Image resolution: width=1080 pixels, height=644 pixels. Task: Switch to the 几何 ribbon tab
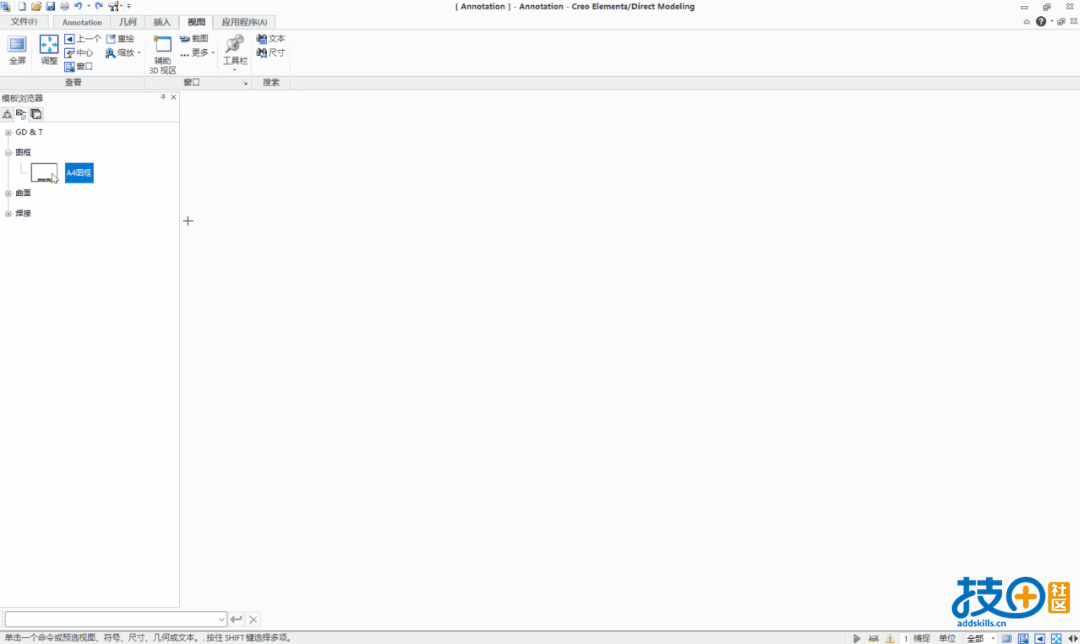(x=127, y=22)
